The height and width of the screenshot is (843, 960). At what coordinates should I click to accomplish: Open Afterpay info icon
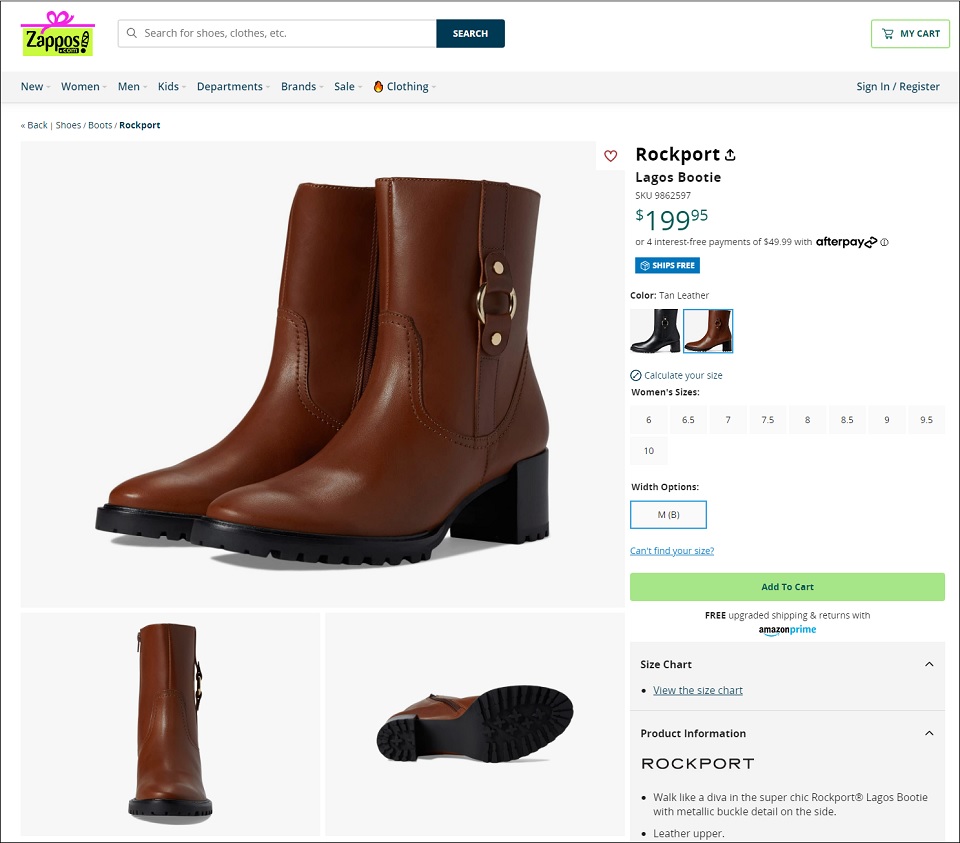pyautogui.click(x=884, y=242)
